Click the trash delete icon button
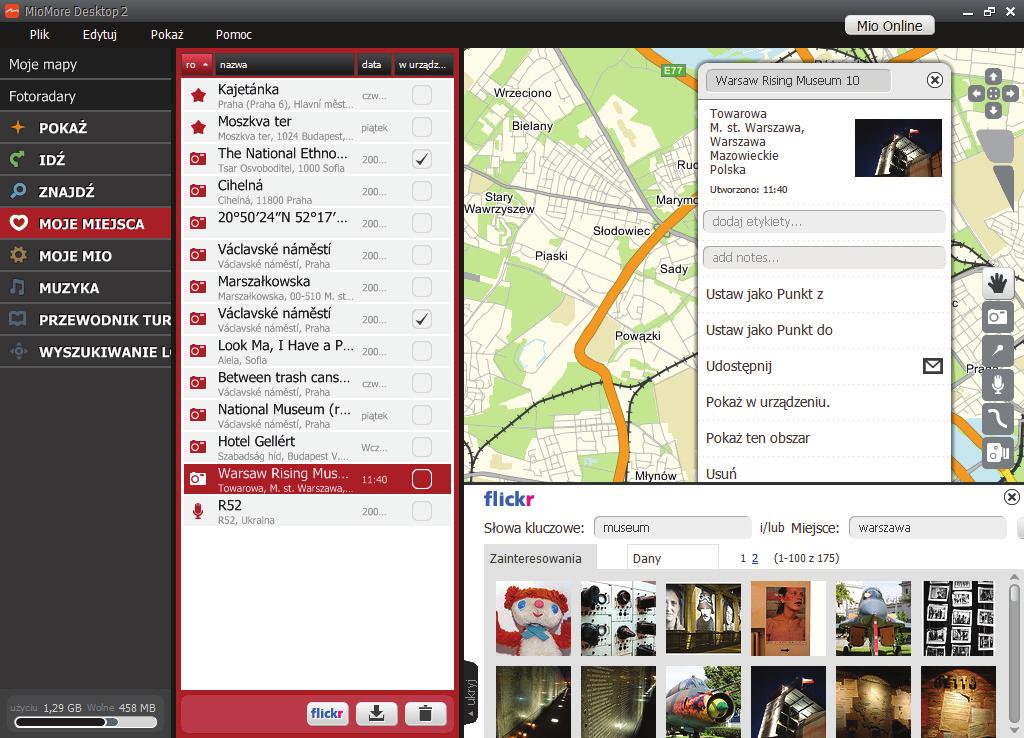 [x=425, y=713]
